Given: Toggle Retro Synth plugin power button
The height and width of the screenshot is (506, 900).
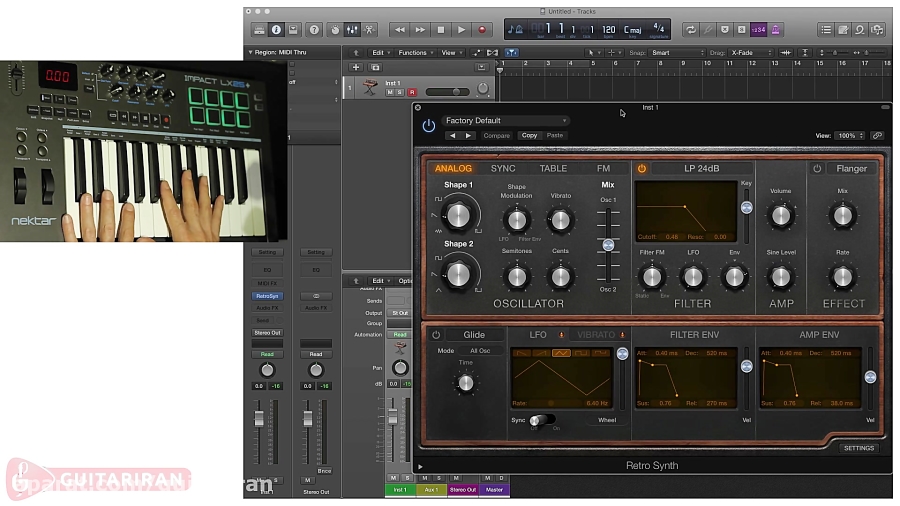Looking at the screenshot, I should pyautogui.click(x=429, y=126).
